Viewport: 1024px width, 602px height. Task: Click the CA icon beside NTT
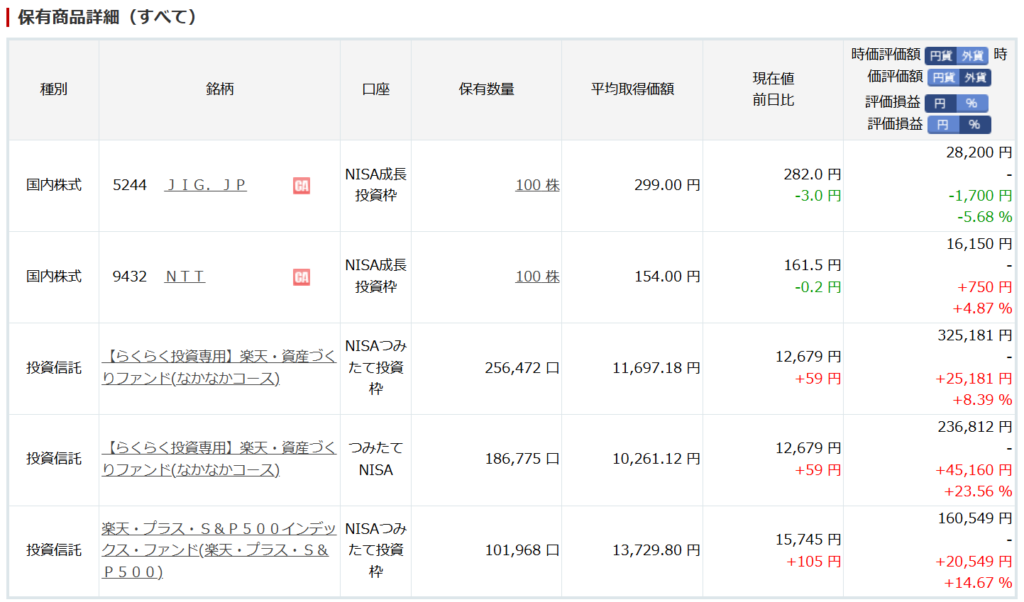point(301,277)
